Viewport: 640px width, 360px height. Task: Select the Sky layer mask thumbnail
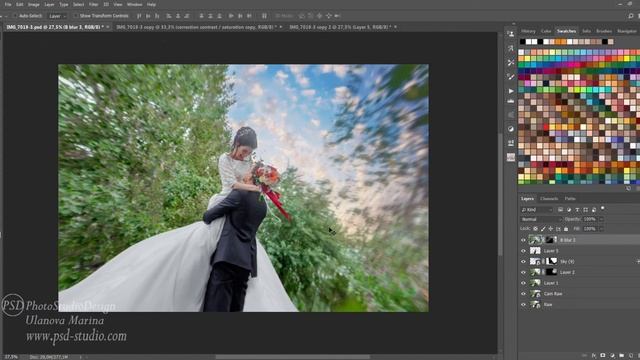(x=552, y=261)
